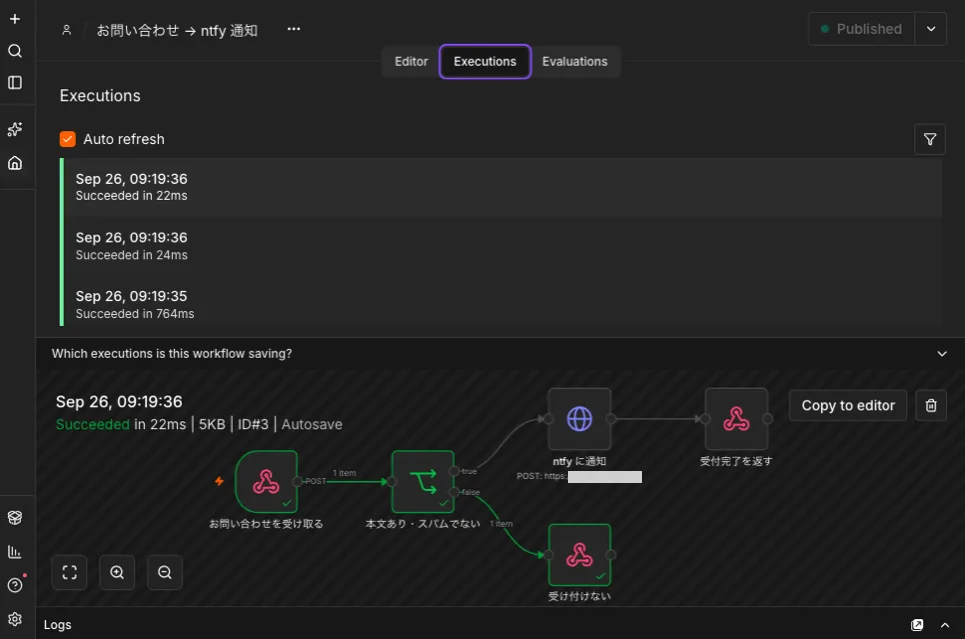965x639 pixels.
Task: Open the help question mark icon
Action: point(15,585)
